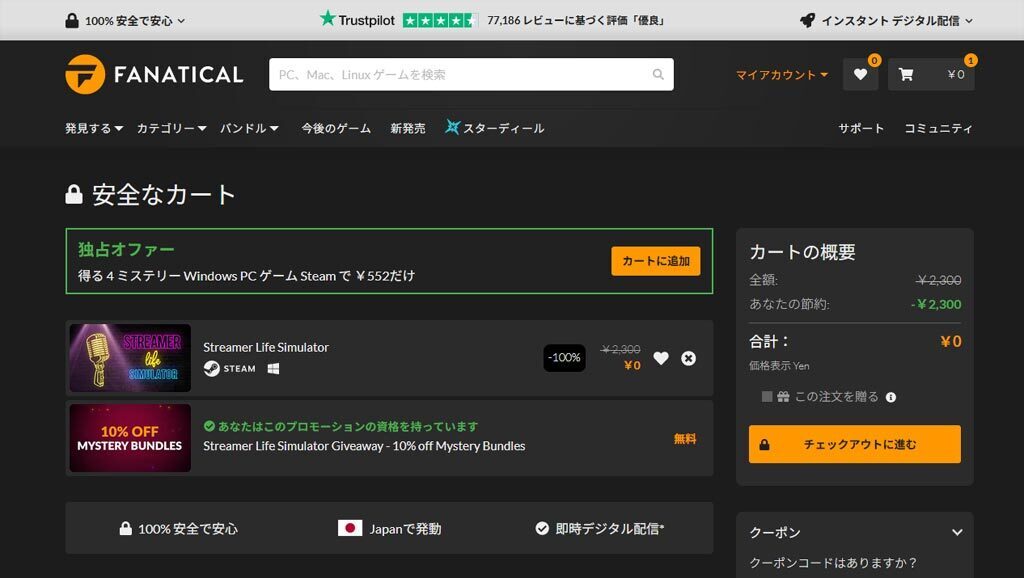Expand the インスタント デジタル配信 dropdown

[887, 21]
